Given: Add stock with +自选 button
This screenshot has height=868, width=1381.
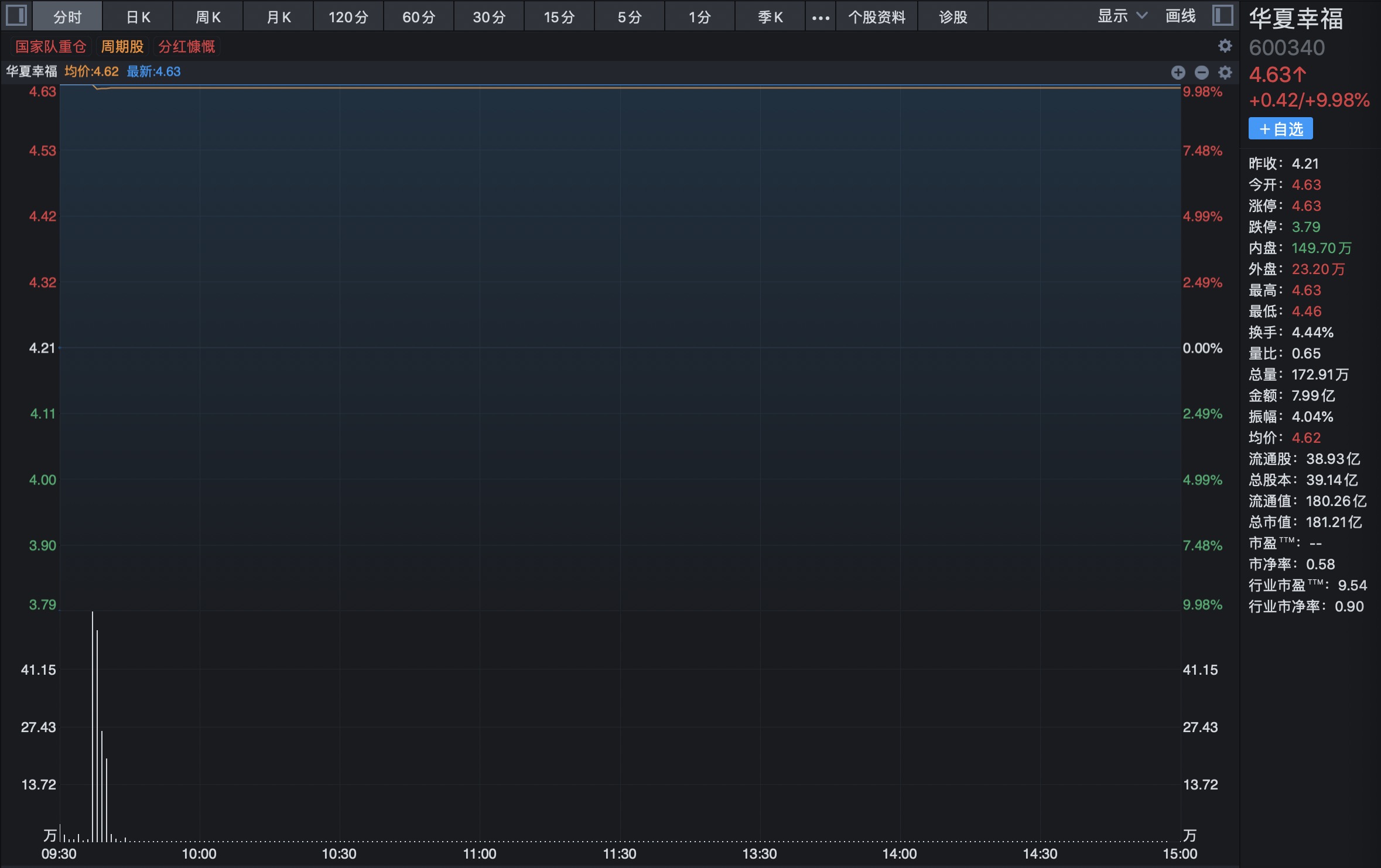Looking at the screenshot, I should [1280, 129].
